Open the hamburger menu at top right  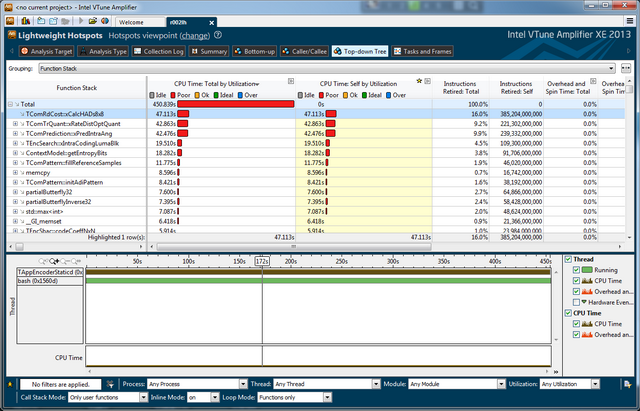pos(630,21)
